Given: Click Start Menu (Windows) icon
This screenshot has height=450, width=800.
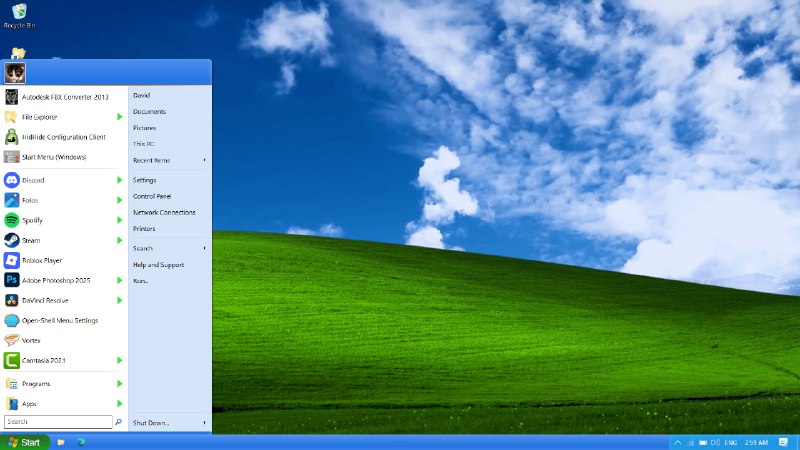Looking at the screenshot, I should 11,157.
